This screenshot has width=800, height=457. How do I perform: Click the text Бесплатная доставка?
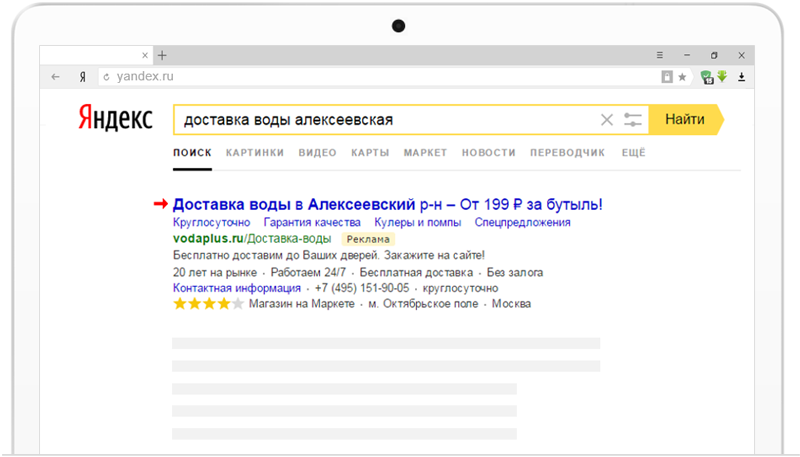pos(416,272)
